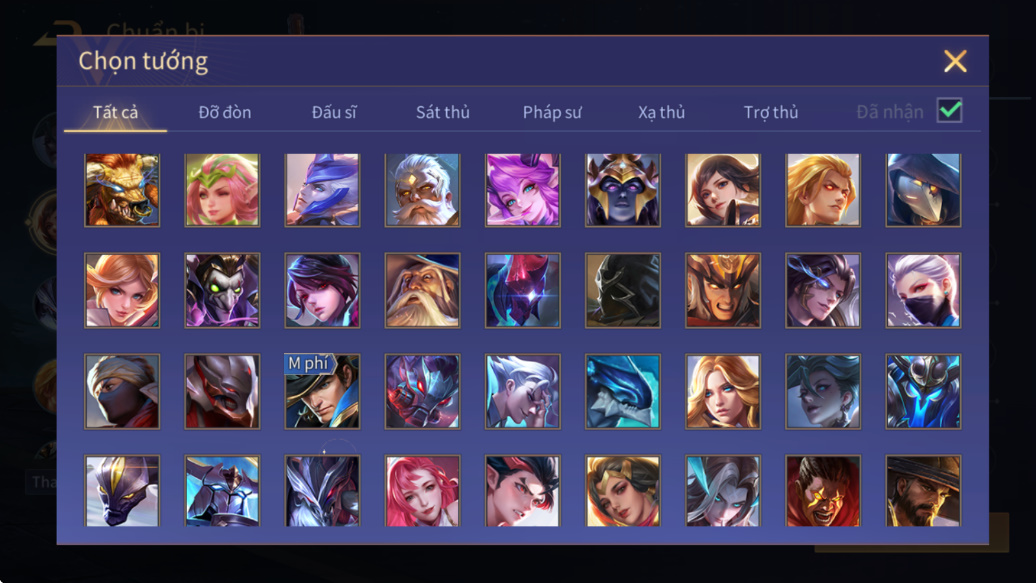The height and width of the screenshot is (583, 1036).
Task: Switch to the 'Đỡ đòn' tab
Action: tap(225, 112)
